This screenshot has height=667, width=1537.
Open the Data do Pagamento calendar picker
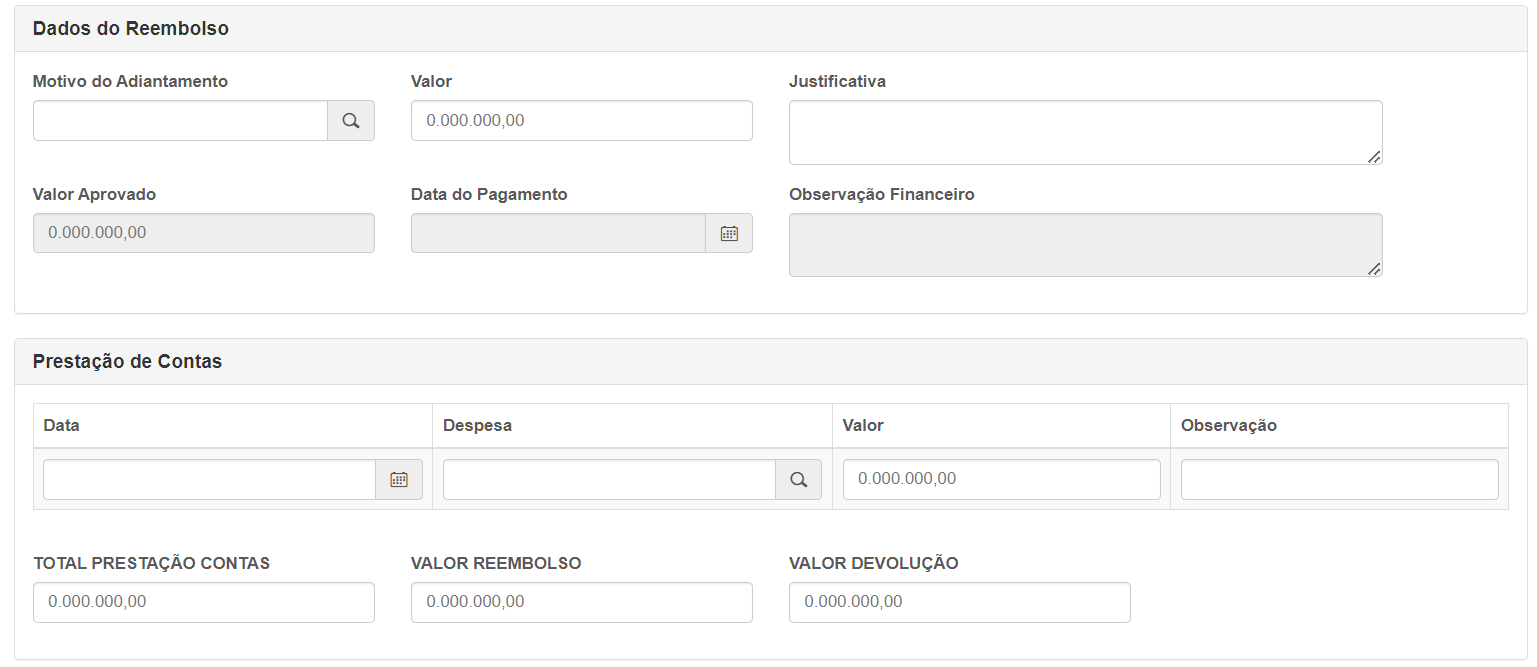tap(729, 233)
